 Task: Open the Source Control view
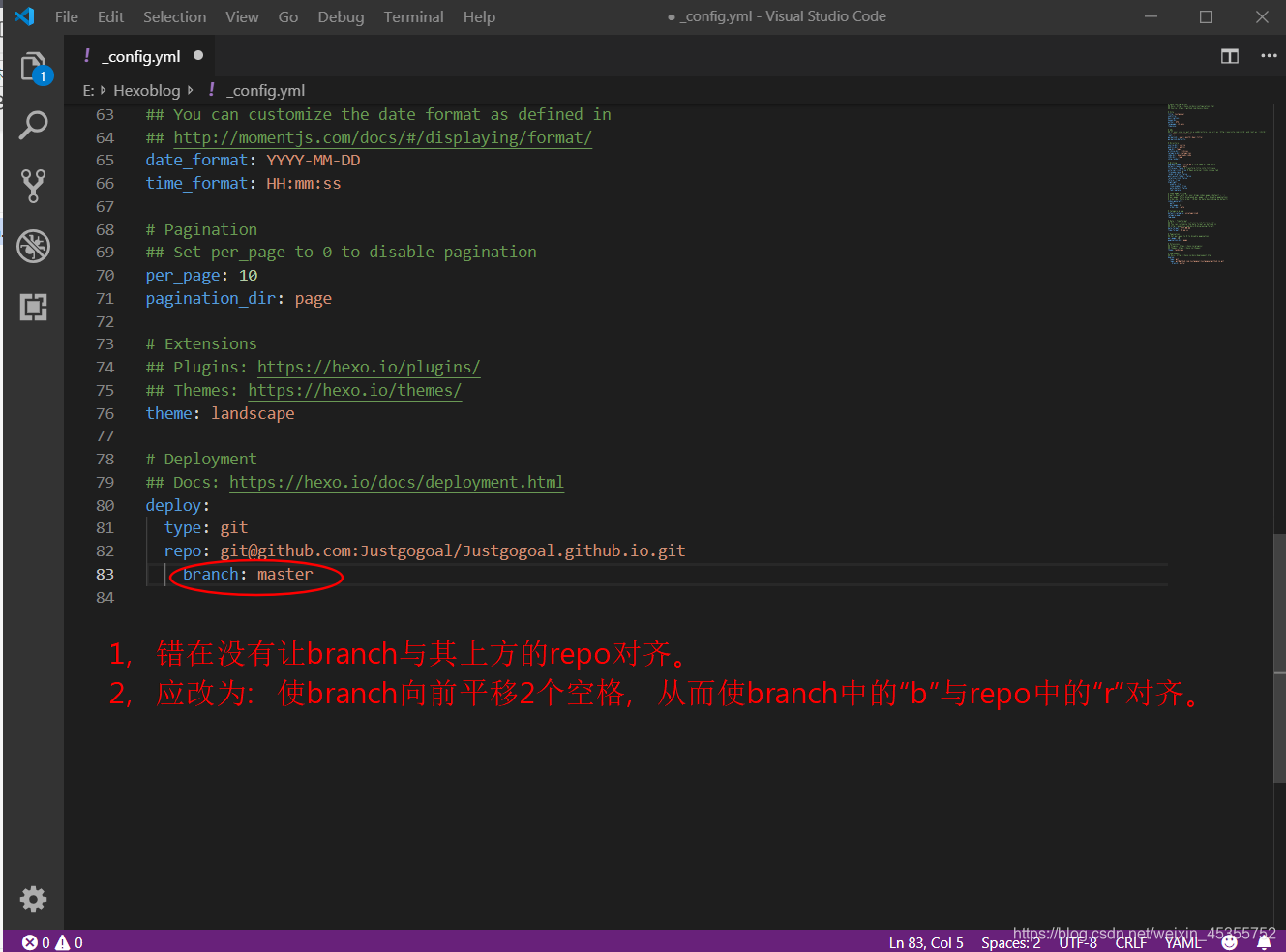(x=34, y=185)
